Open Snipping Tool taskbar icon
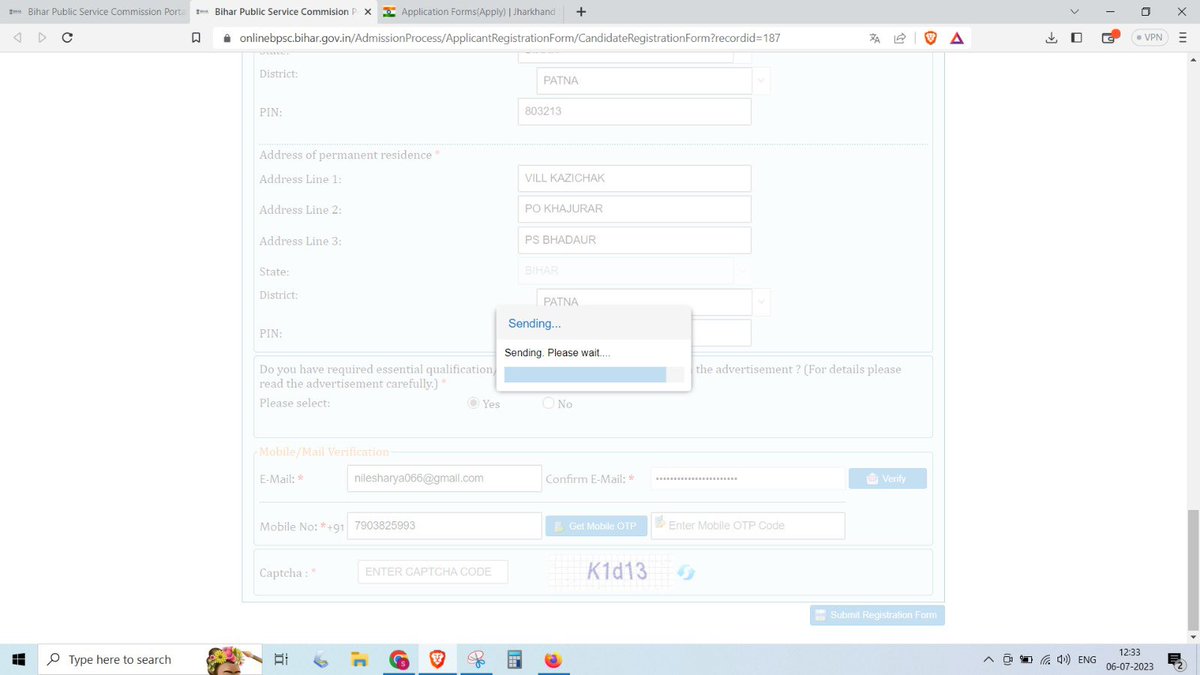Image resolution: width=1200 pixels, height=675 pixels. pyautogui.click(x=476, y=659)
